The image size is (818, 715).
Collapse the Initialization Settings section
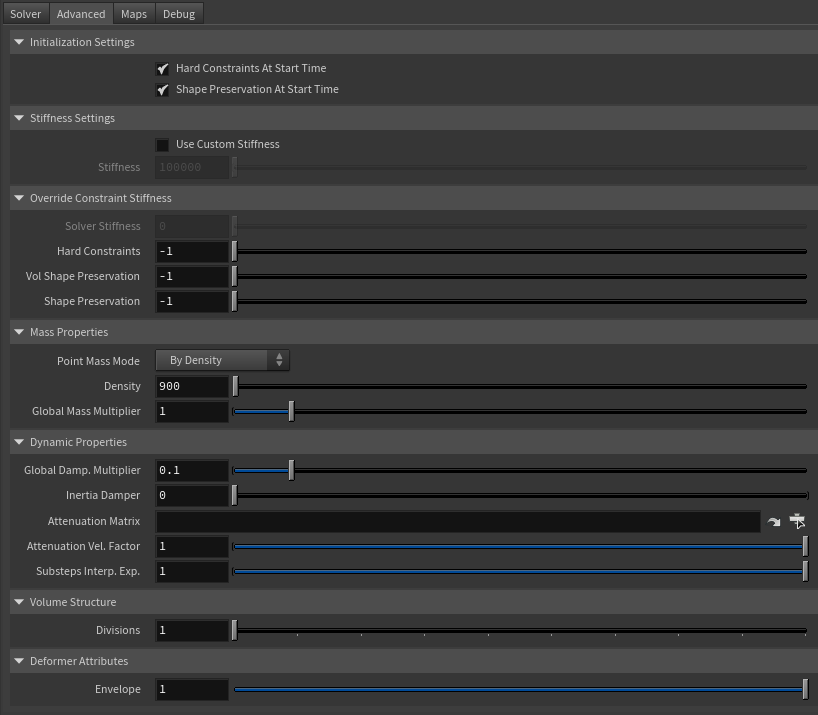click(x=18, y=42)
